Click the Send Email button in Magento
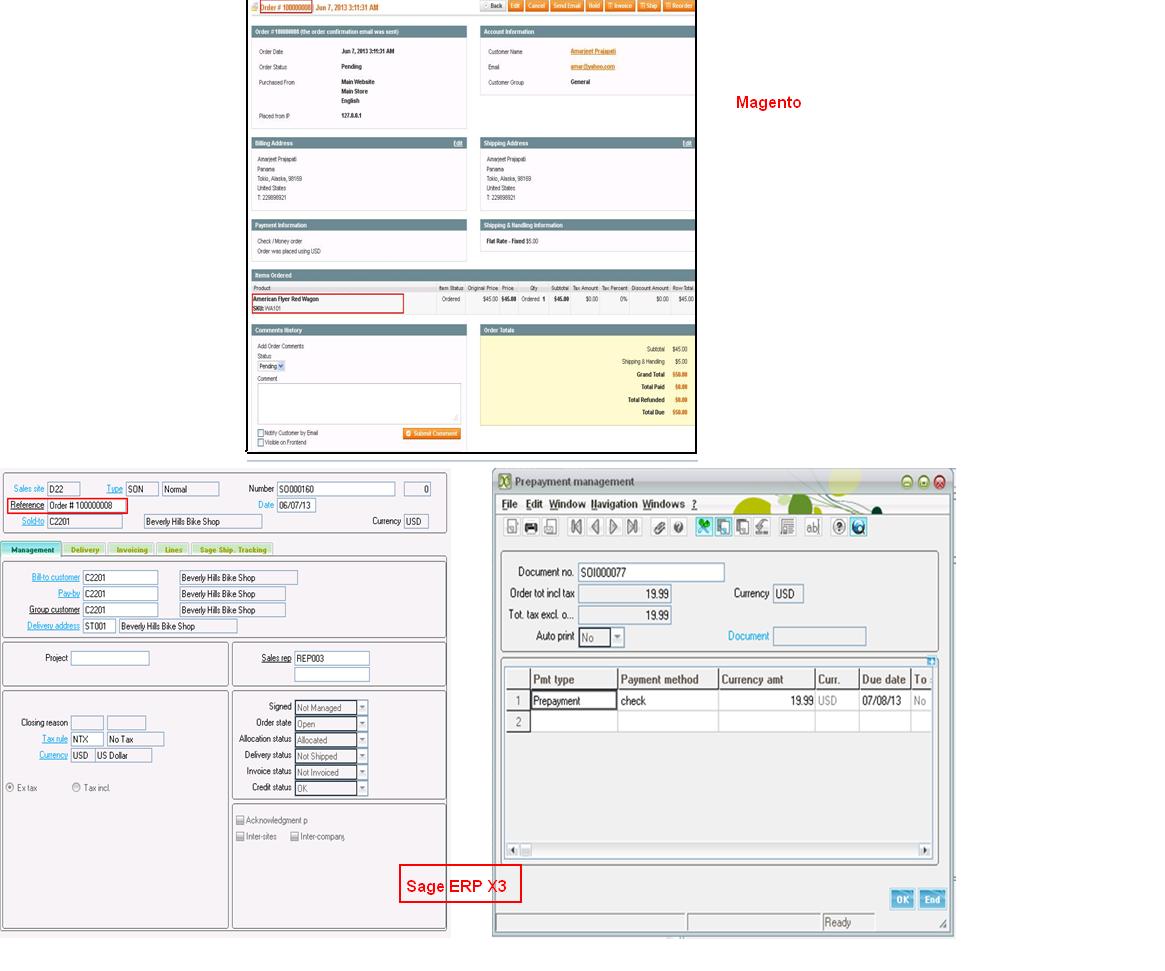 pos(566,6)
